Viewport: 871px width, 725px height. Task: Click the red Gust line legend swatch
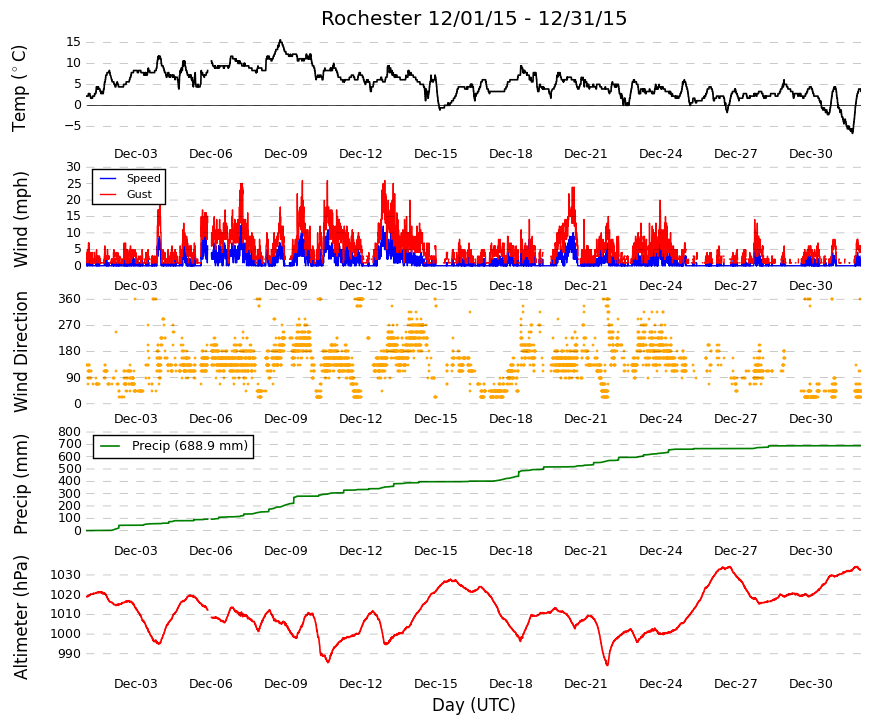(x=108, y=194)
